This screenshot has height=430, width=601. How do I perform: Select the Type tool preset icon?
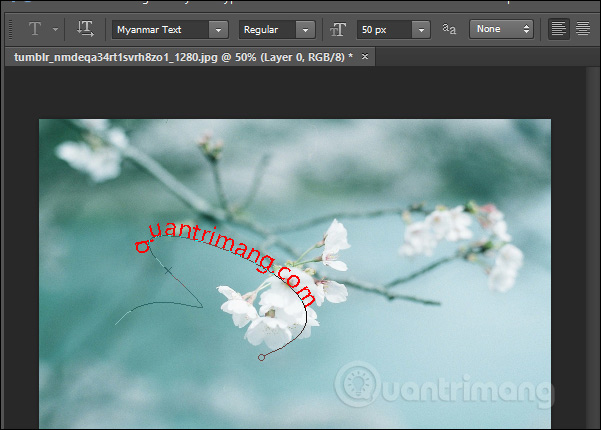34,29
